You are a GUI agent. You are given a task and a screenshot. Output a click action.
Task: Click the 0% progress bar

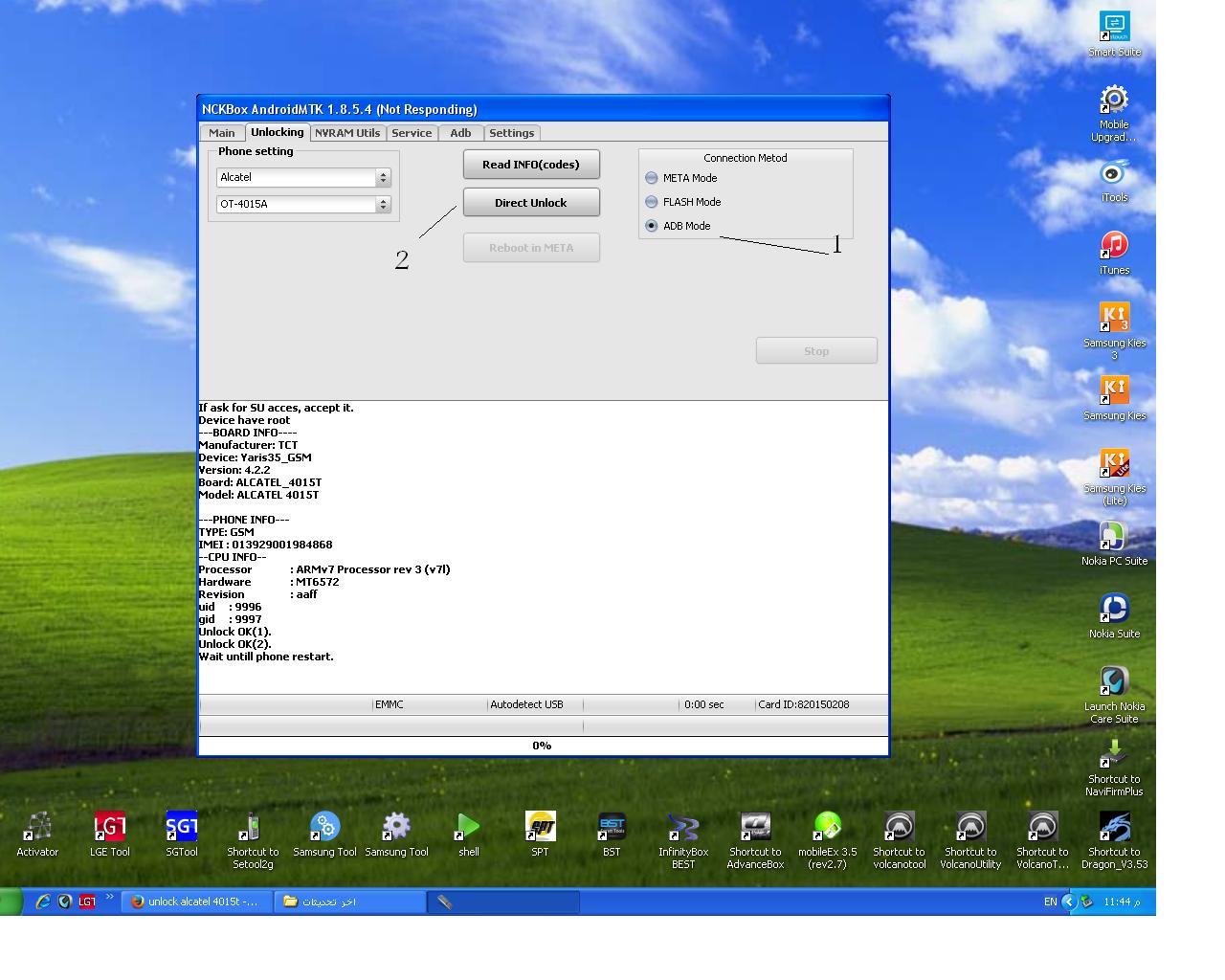[x=543, y=746]
